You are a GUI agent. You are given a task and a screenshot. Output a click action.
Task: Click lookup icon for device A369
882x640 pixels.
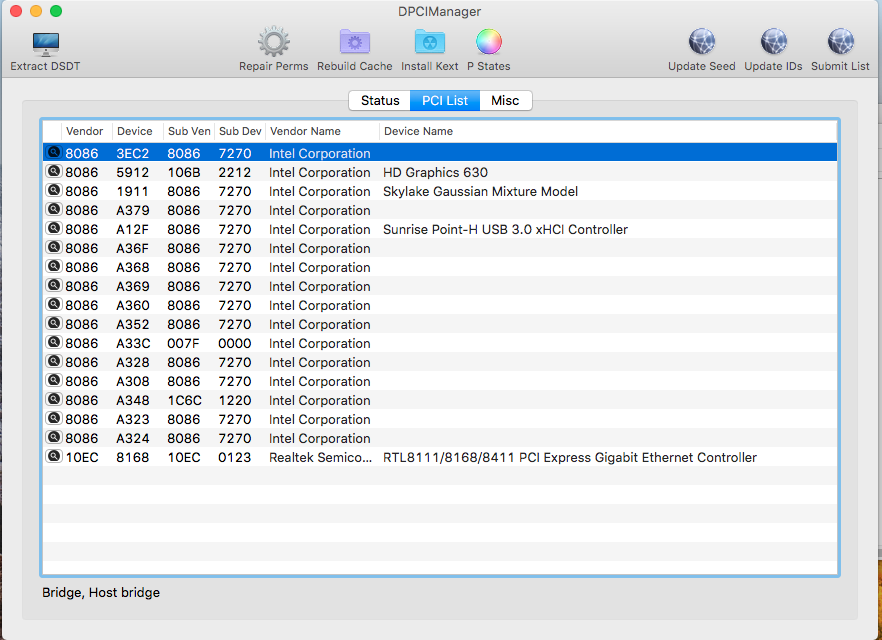click(x=53, y=286)
